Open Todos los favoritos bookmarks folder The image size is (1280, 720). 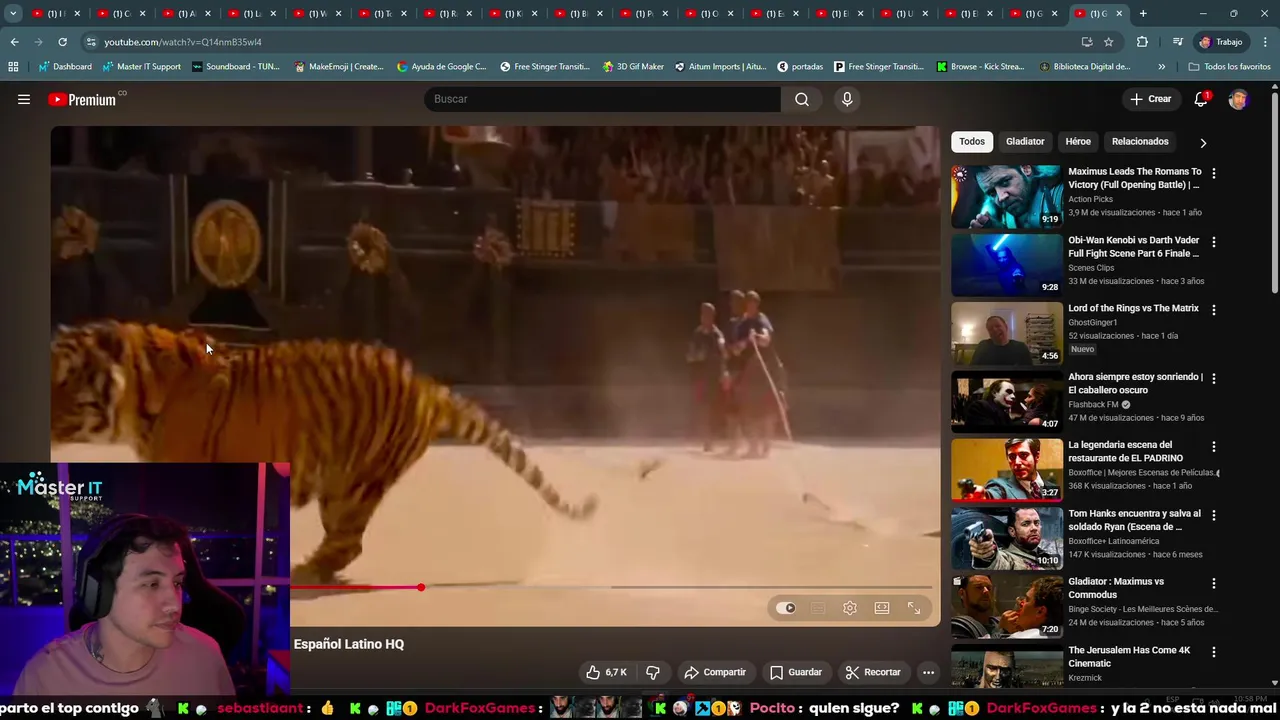1229,67
